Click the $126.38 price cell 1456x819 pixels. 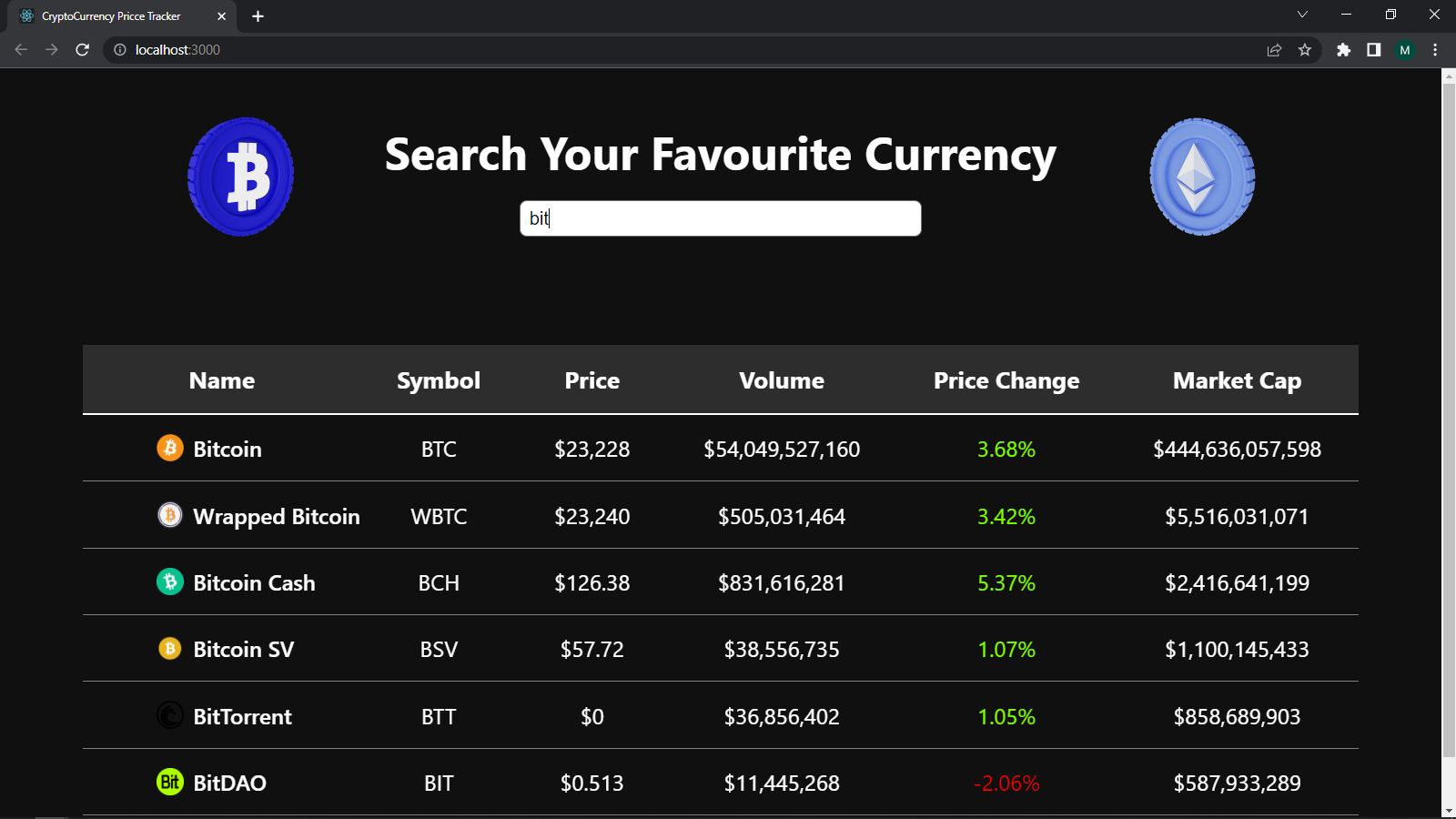pos(592,582)
